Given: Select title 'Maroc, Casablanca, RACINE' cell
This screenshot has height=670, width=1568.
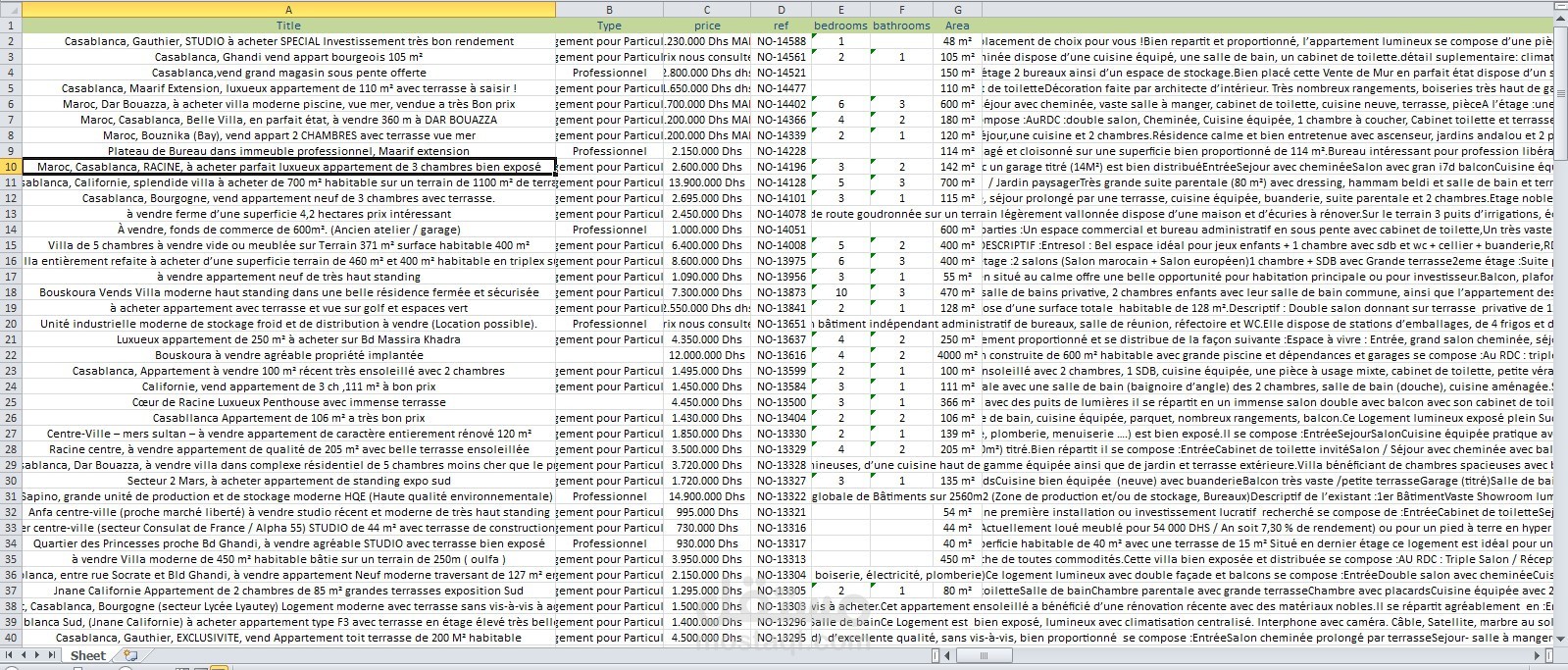Looking at the screenshot, I should point(288,167).
